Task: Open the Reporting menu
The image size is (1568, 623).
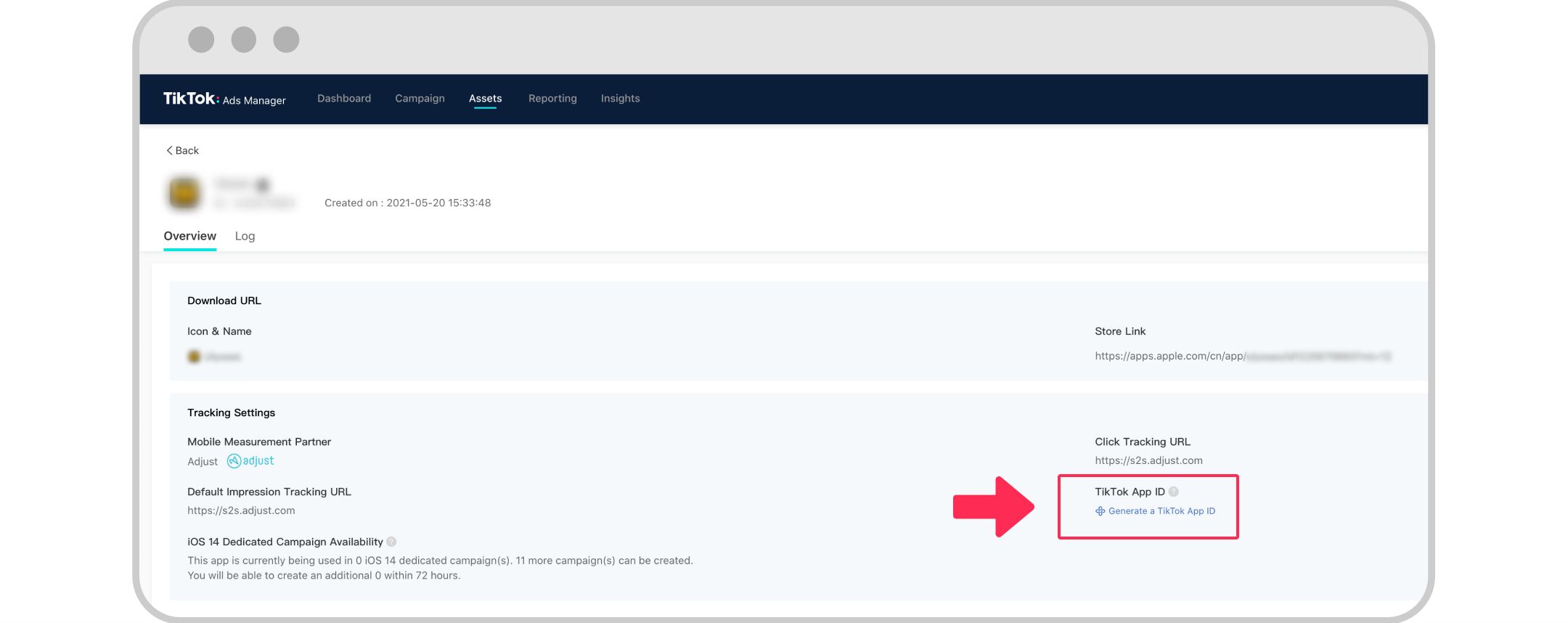Action: click(x=552, y=99)
